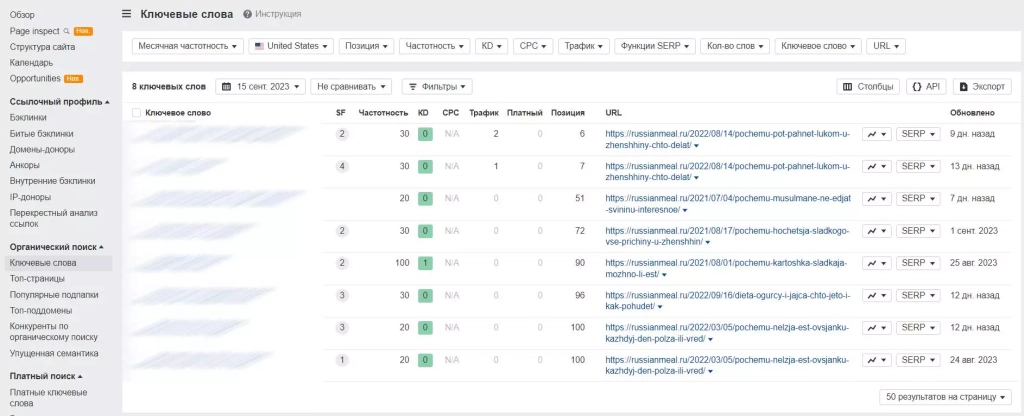Open chart icon in the 1 сент. 2023 row
Image resolution: width=1024 pixels, height=416 pixels.
coord(876,231)
